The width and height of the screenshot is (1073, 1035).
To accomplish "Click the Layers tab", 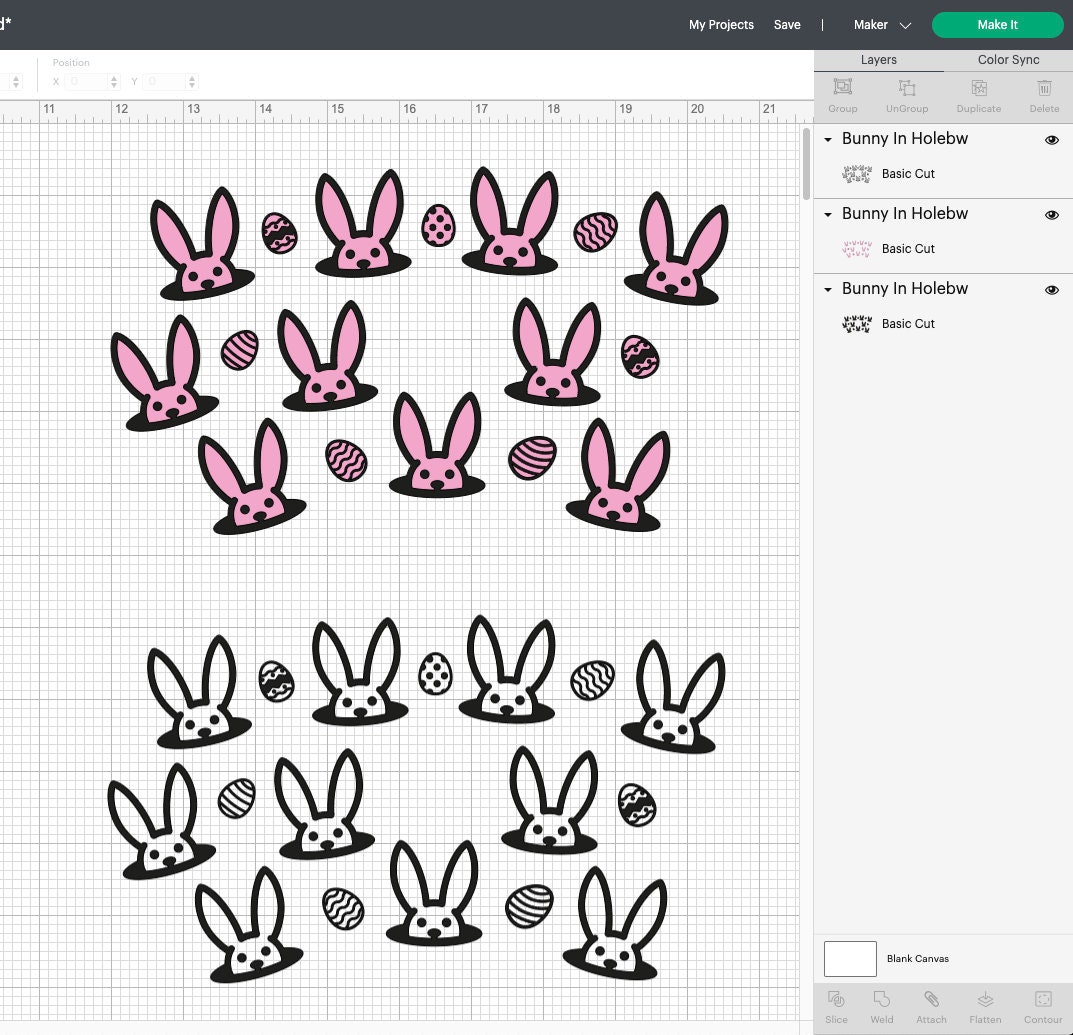I will (x=878, y=60).
